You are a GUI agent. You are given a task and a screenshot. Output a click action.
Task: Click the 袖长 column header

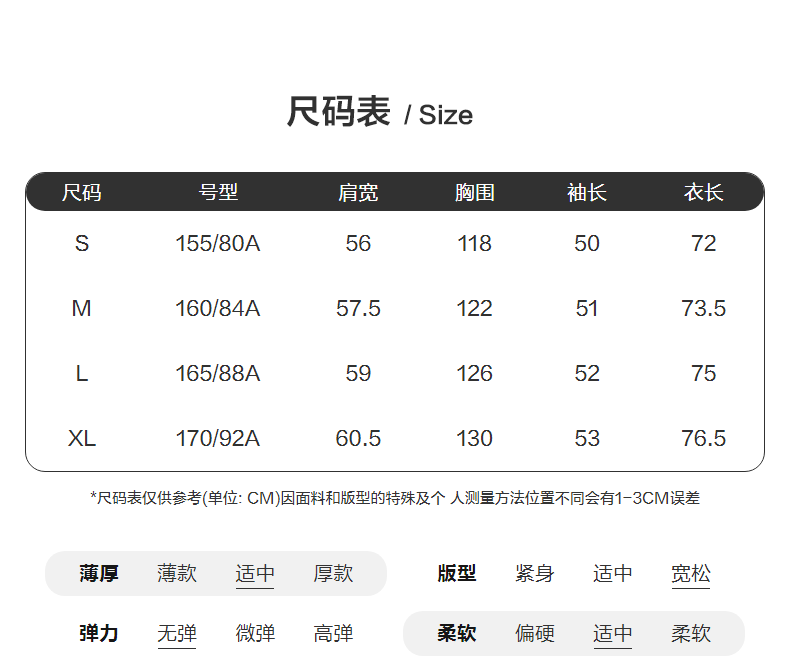point(587,192)
